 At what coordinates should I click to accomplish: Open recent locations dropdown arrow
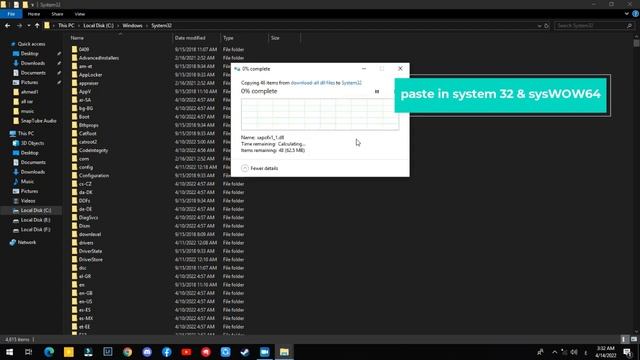click(29, 26)
